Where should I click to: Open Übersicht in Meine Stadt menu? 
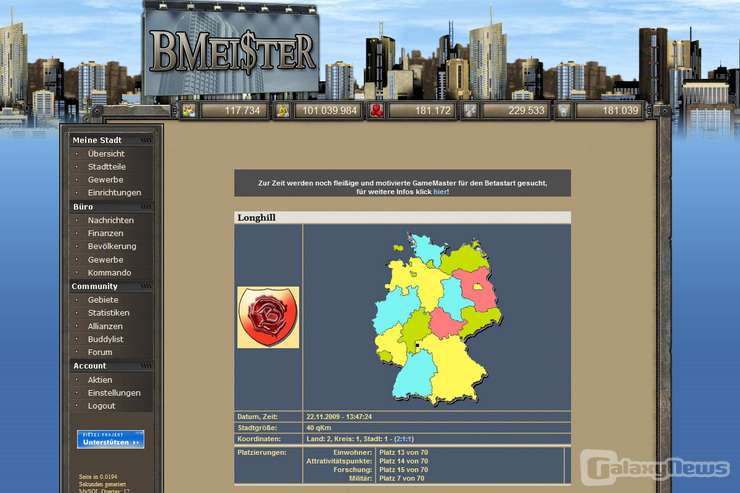[106, 154]
